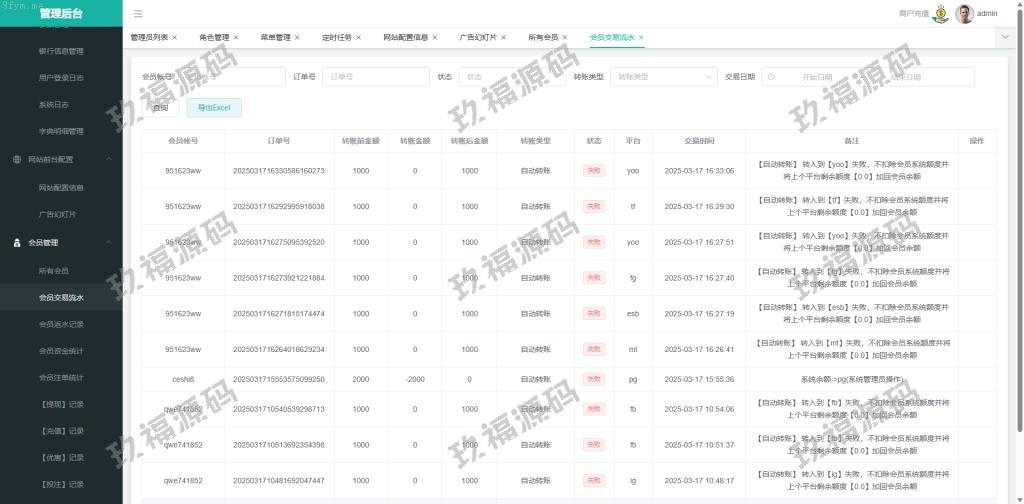Click the 商户充值 coin icon
Viewport: 1024px width, 504px height.
pos(940,14)
